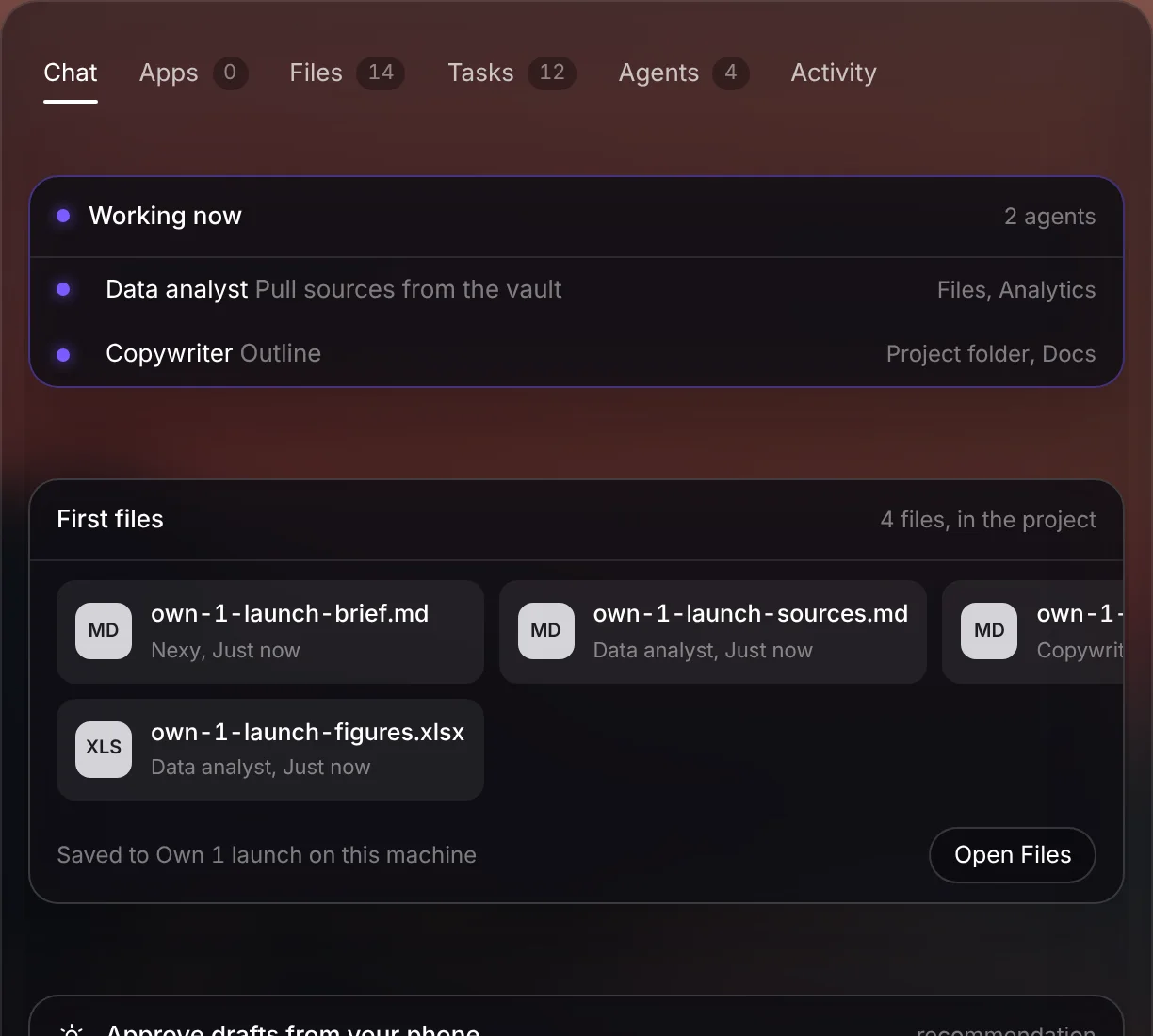Click the Files count badge showing 14
The height and width of the screenshot is (1036, 1153).
point(381,73)
